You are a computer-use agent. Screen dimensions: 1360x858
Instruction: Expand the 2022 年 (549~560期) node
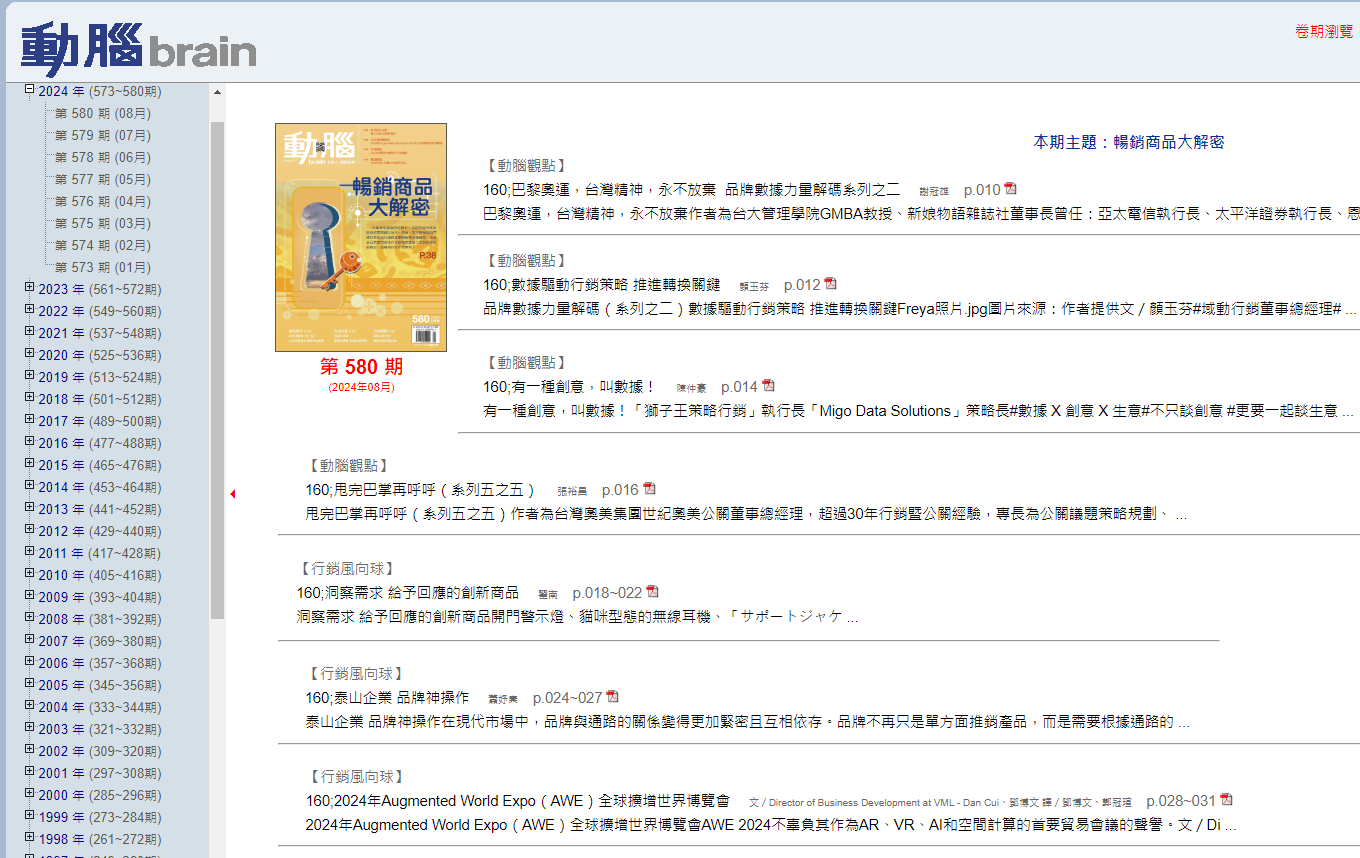click(x=30, y=310)
